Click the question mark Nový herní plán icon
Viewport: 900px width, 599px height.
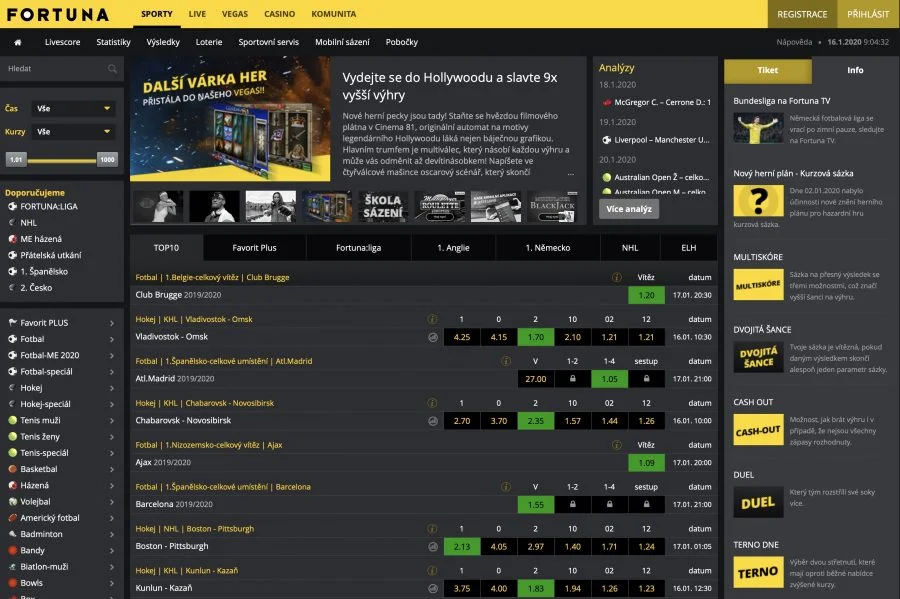tap(758, 201)
